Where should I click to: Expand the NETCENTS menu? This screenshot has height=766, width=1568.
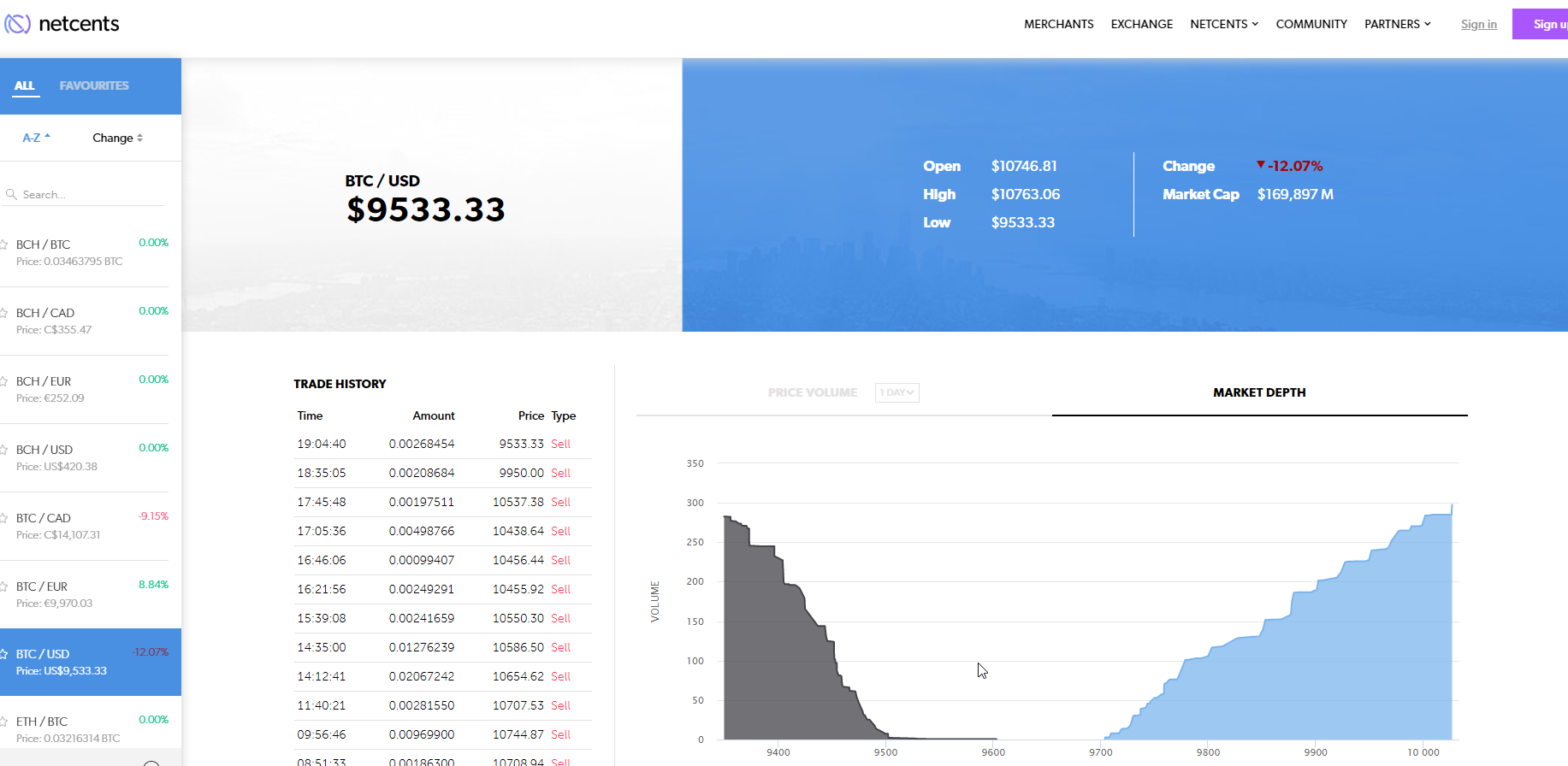click(x=1224, y=24)
